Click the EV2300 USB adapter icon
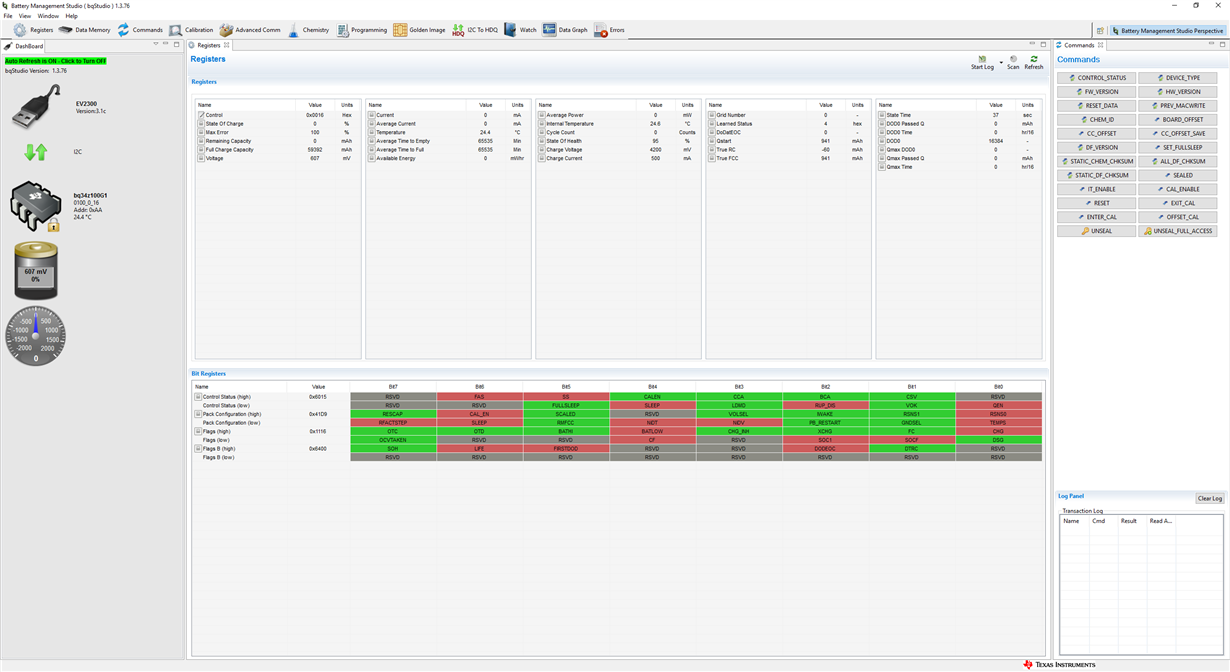Viewport: 1230px width, 672px height. [x=36, y=107]
